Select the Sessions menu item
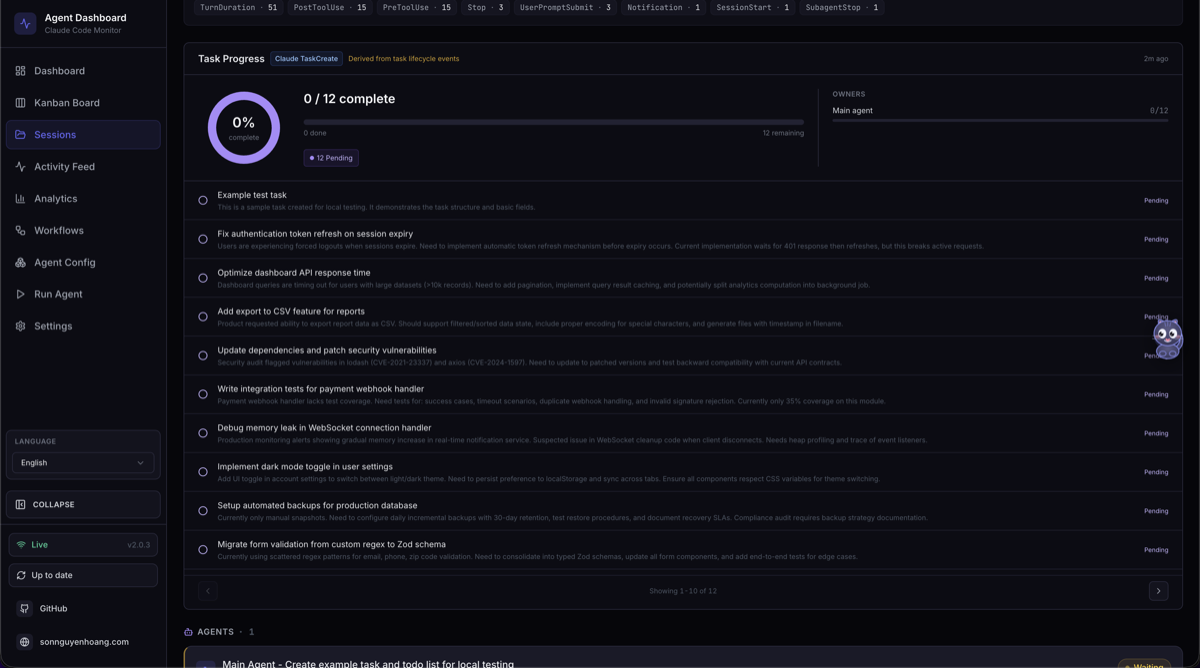The height and width of the screenshot is (668, 1200). (x=83, y=135)
